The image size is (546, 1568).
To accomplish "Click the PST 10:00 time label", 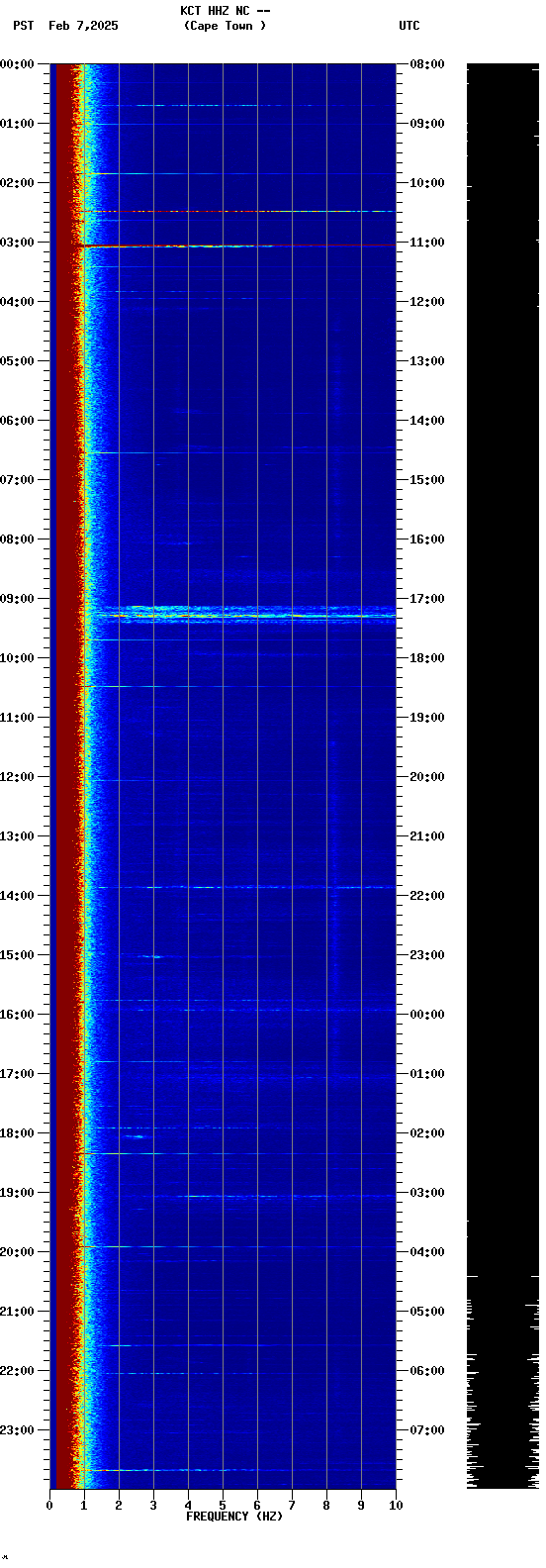I will (x=17, y=658).
